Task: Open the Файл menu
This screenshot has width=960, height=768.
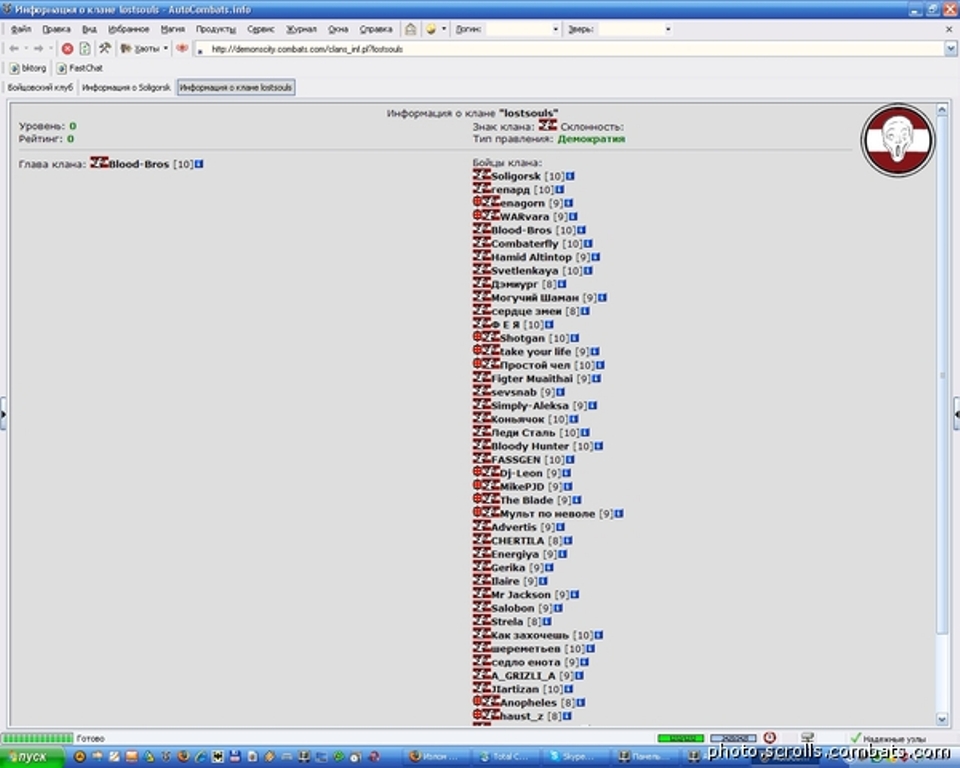Action: (x=21, y=29)
